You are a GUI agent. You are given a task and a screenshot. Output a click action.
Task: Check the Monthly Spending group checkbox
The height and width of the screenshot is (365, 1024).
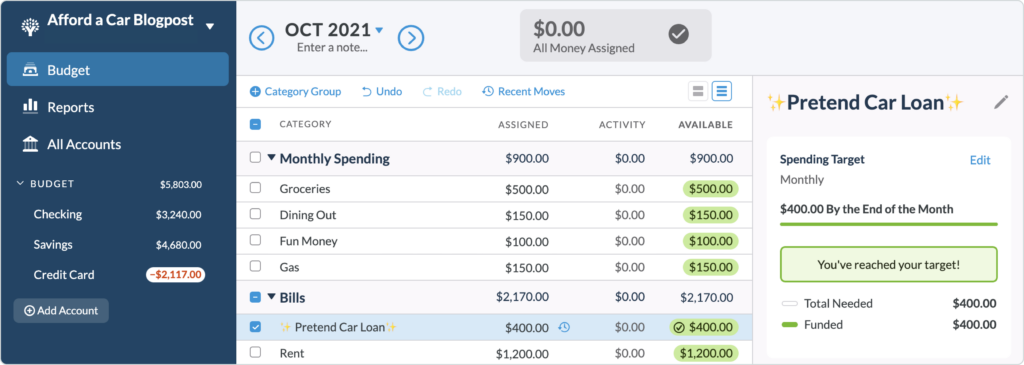(255, 157)
